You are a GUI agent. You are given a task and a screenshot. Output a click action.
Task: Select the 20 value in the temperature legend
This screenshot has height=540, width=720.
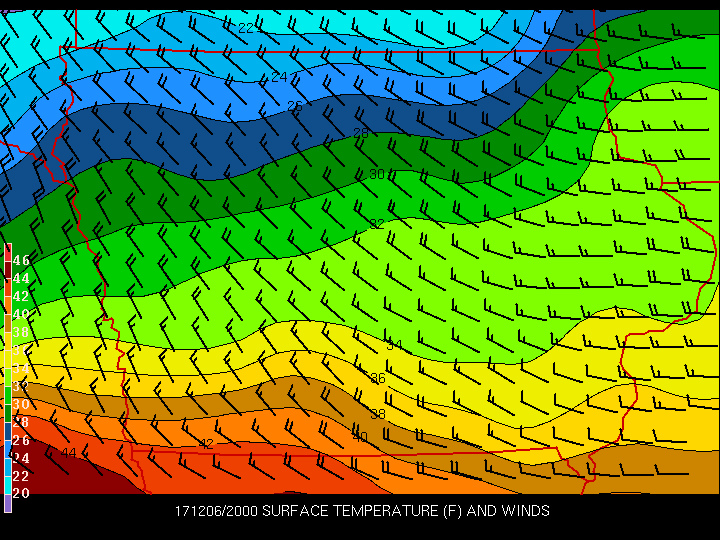[21, 493]
